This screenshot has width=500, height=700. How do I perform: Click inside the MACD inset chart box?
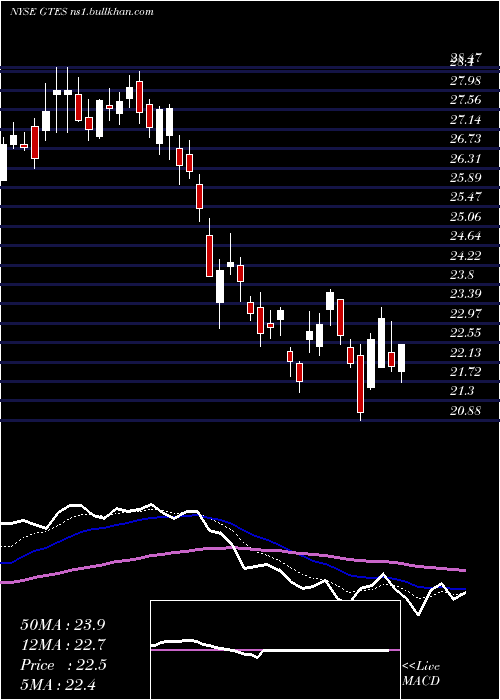pyautogui.click(x=275, y=650)
